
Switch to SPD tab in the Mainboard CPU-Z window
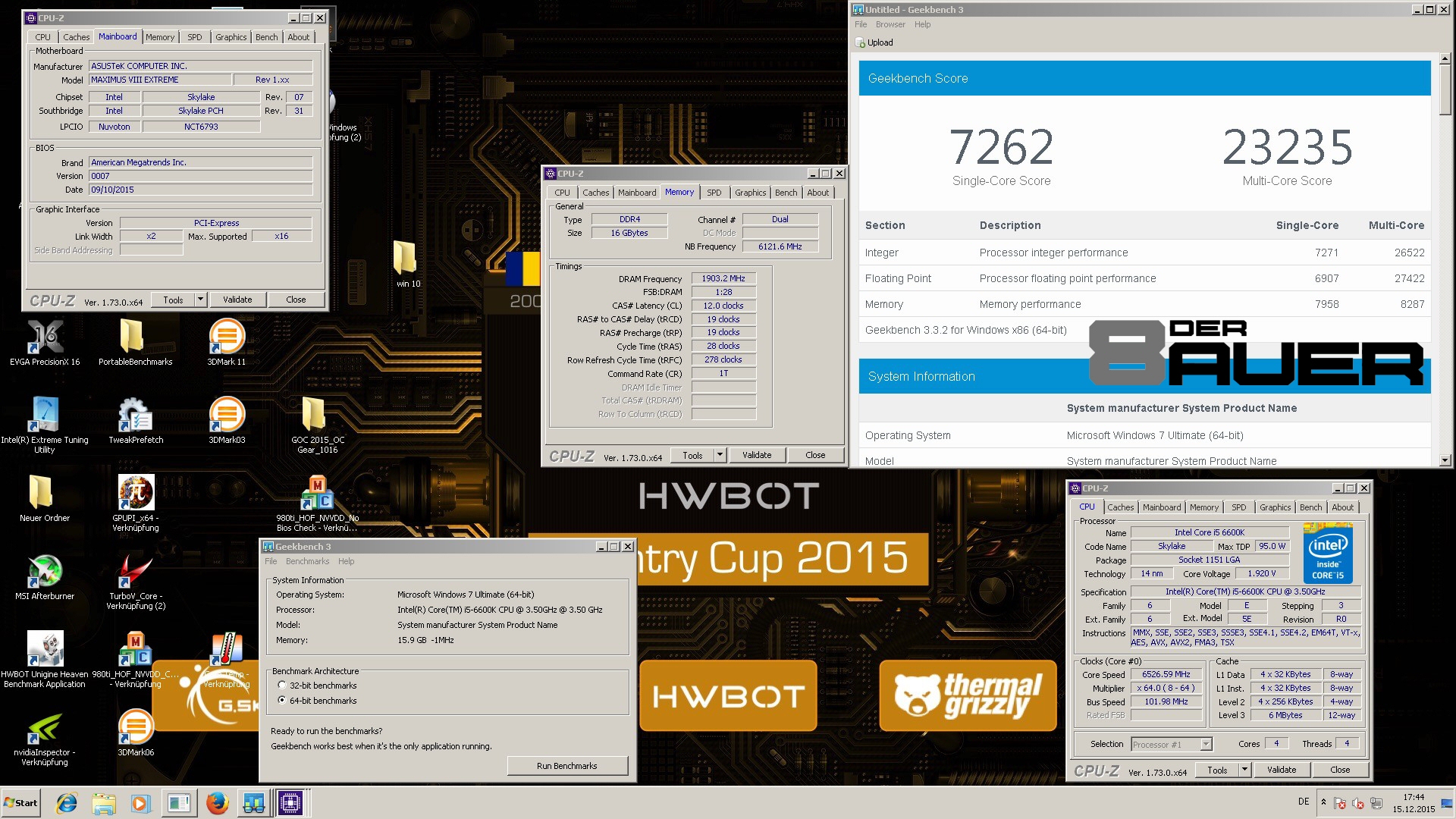(x=195, y=37)
